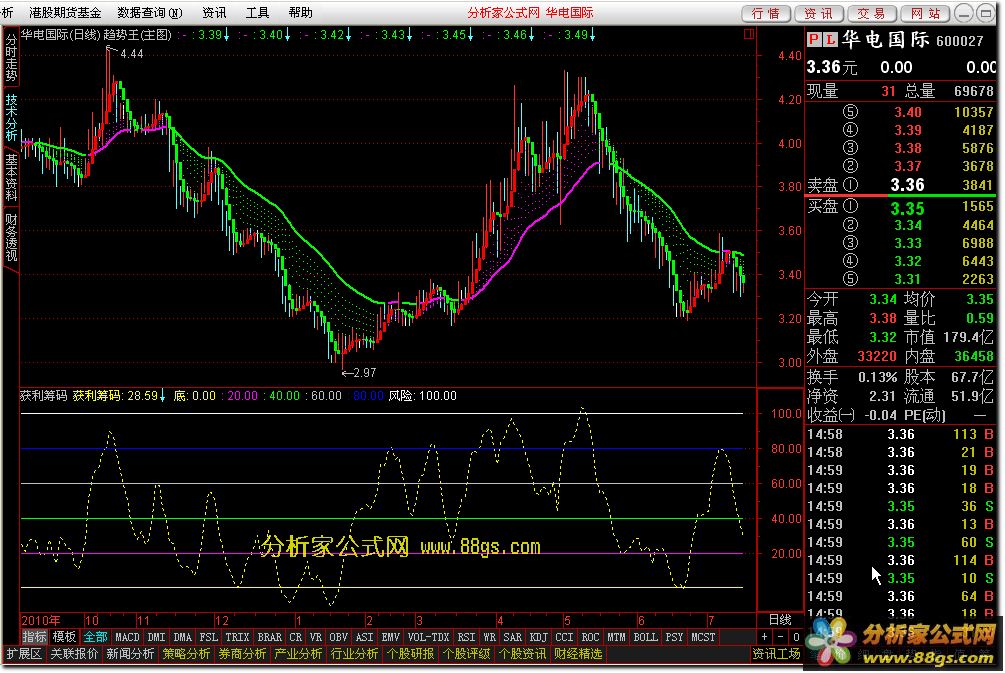
Task: Select the 指标 tab at bottom
Action: click(35, 637)
